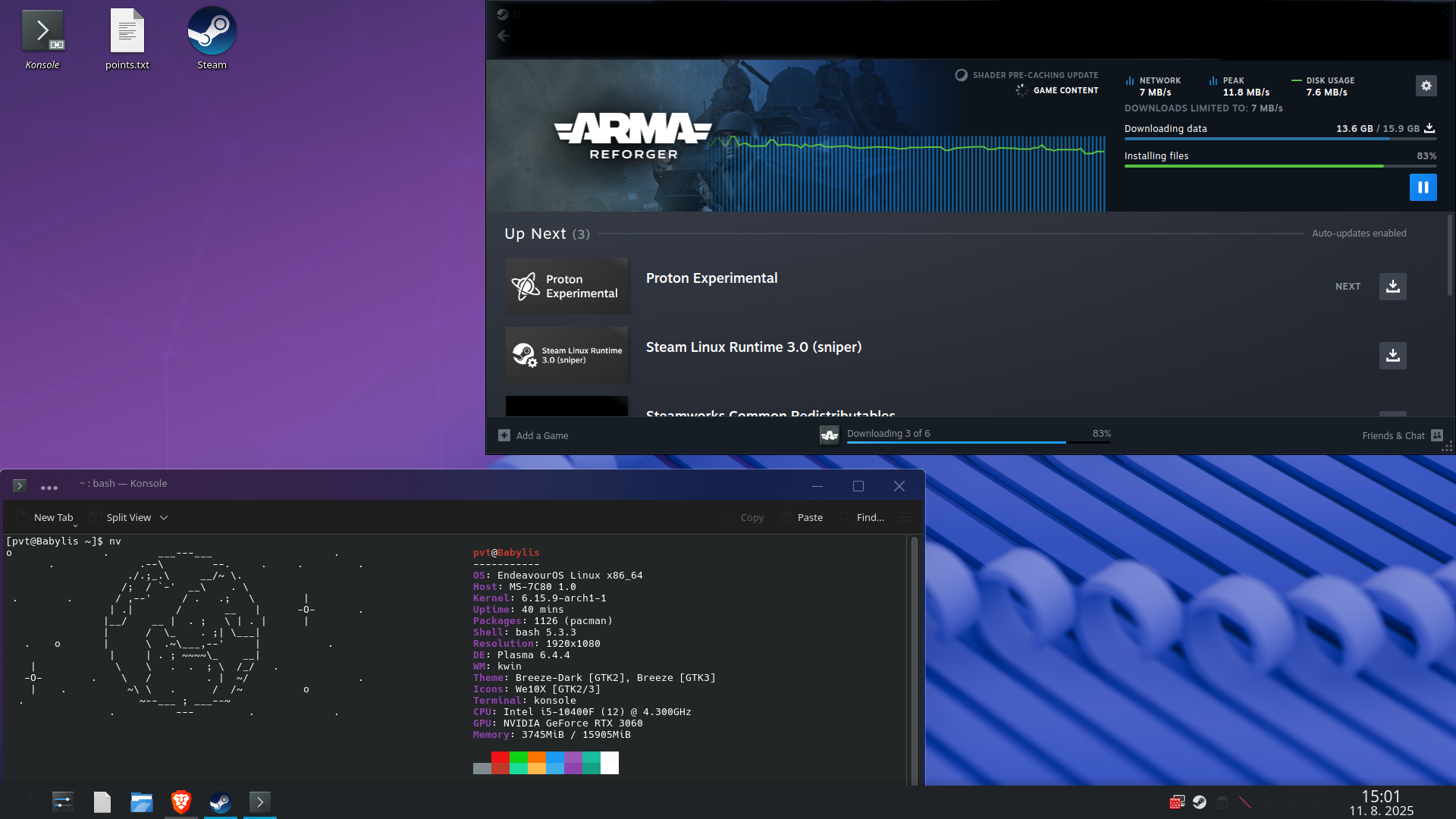Click Proton Experimental download icon
The image size is (1456, 819).
pyautogui.click(x=1392, y=287)
